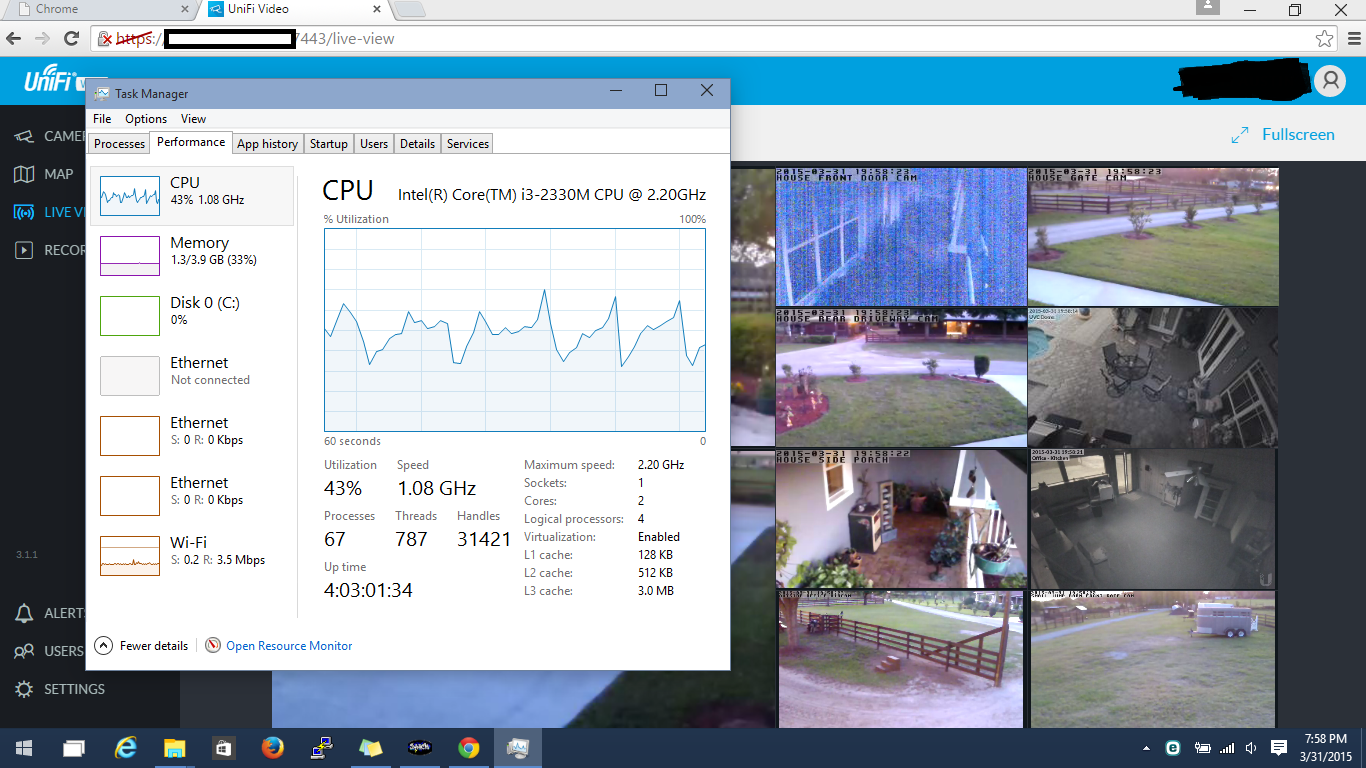Screen dimensions: 1366x768
Task: Select the Live View sidebar icon
Action: tap(24, 212)
